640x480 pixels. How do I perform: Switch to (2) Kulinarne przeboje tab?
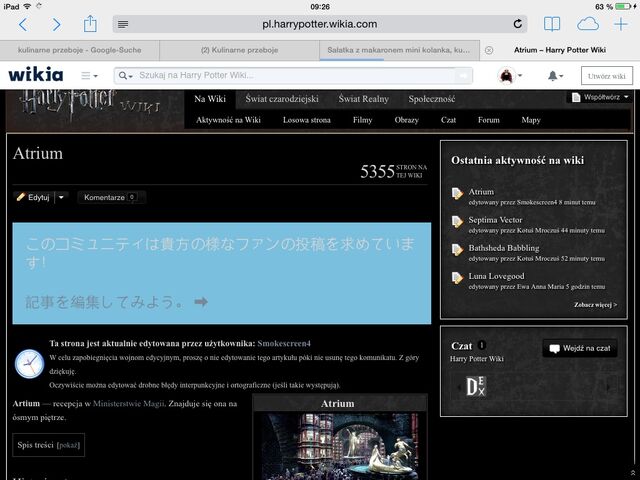(240, 50)
